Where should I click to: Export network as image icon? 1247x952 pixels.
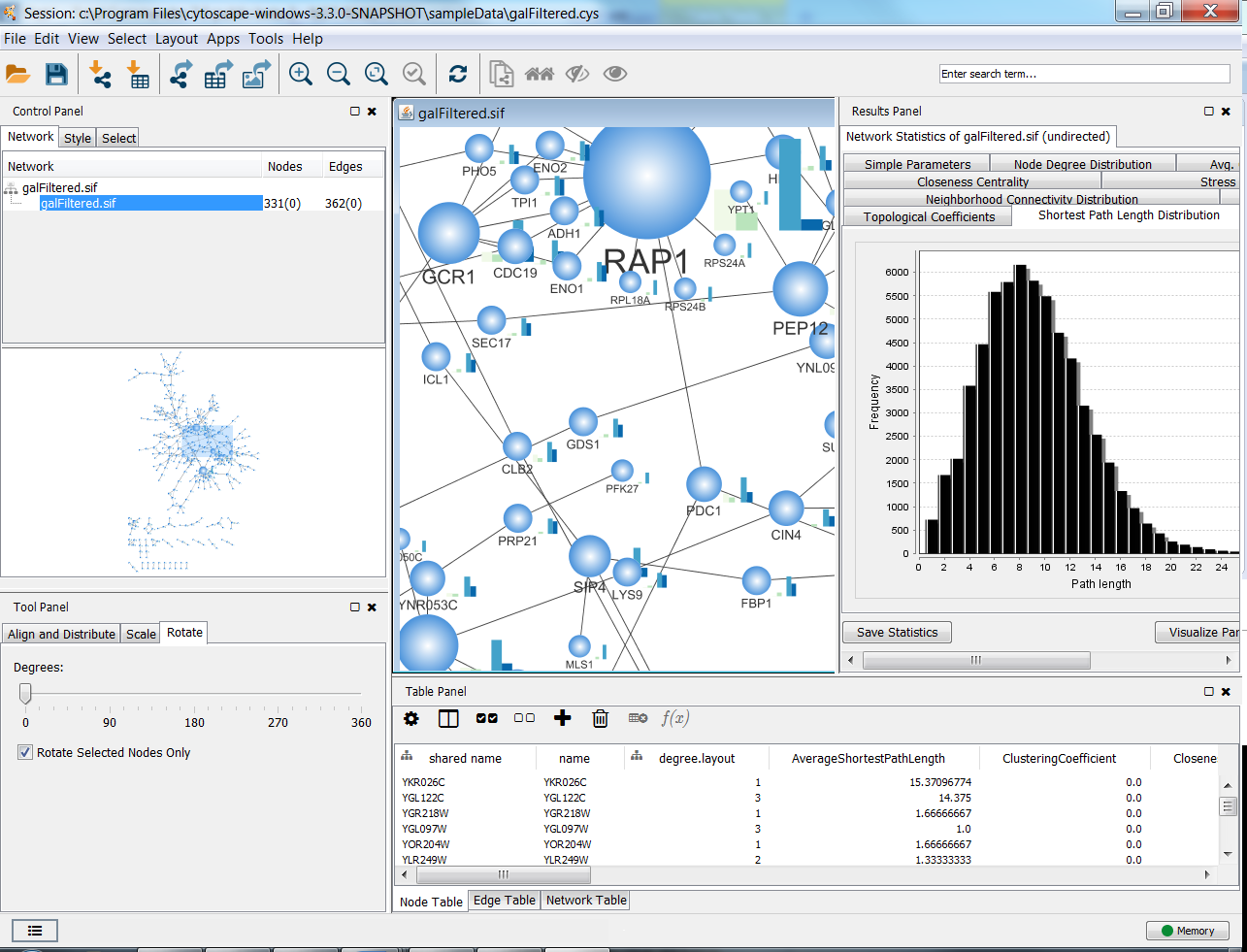coord(256,75)
